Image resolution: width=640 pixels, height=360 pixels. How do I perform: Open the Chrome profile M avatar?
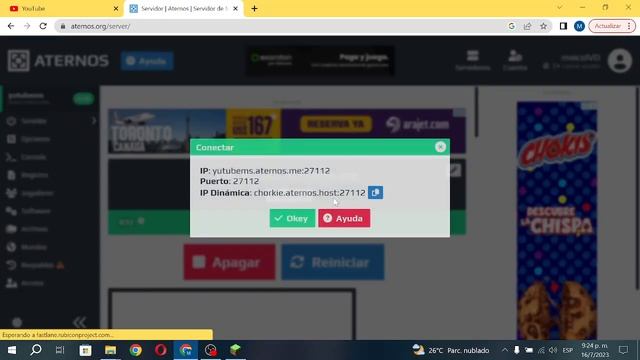coord(579,26)
